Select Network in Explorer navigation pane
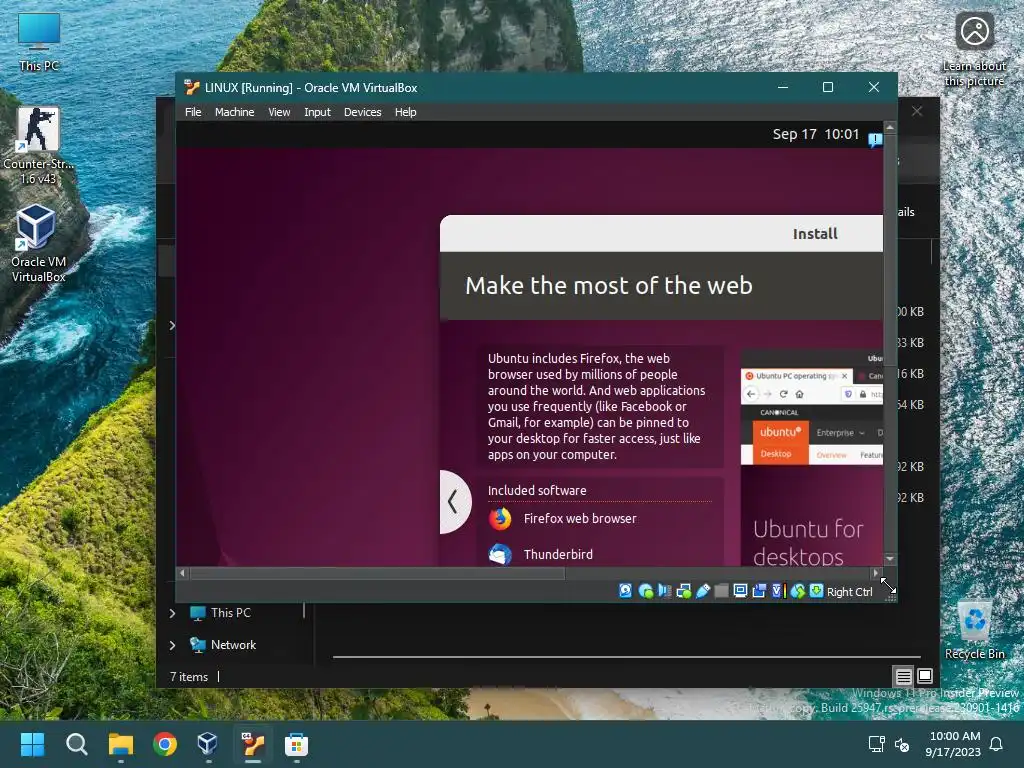The width and height of the screenshot is (1024, 768). (x=223, y=645)
